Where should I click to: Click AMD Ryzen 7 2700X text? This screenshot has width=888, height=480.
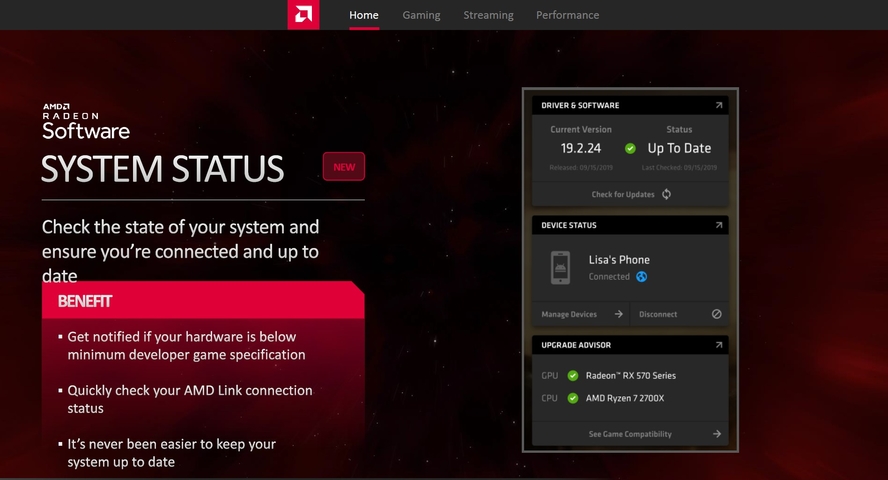pyautogui.click(x=625, y=398)
